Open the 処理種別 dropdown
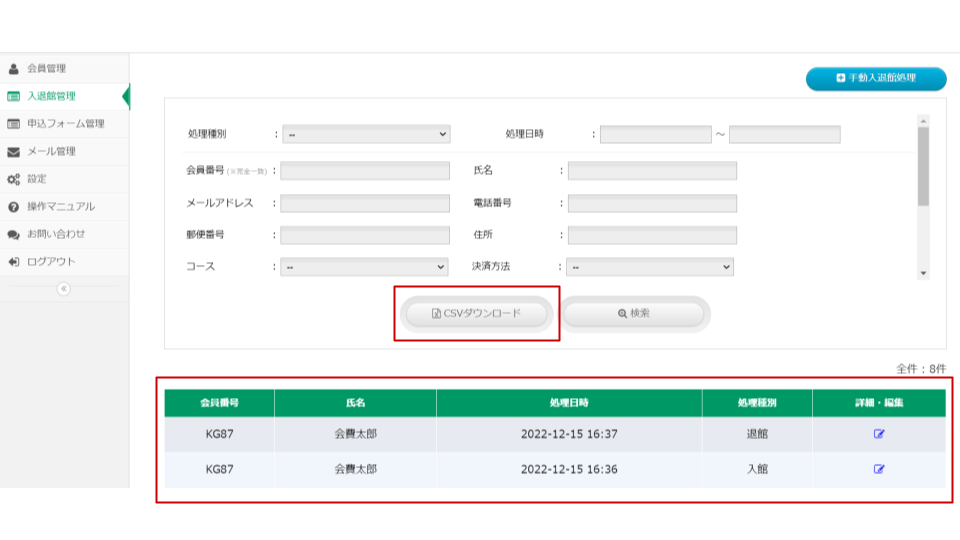The image size is (960, 540). pos(366,134)
